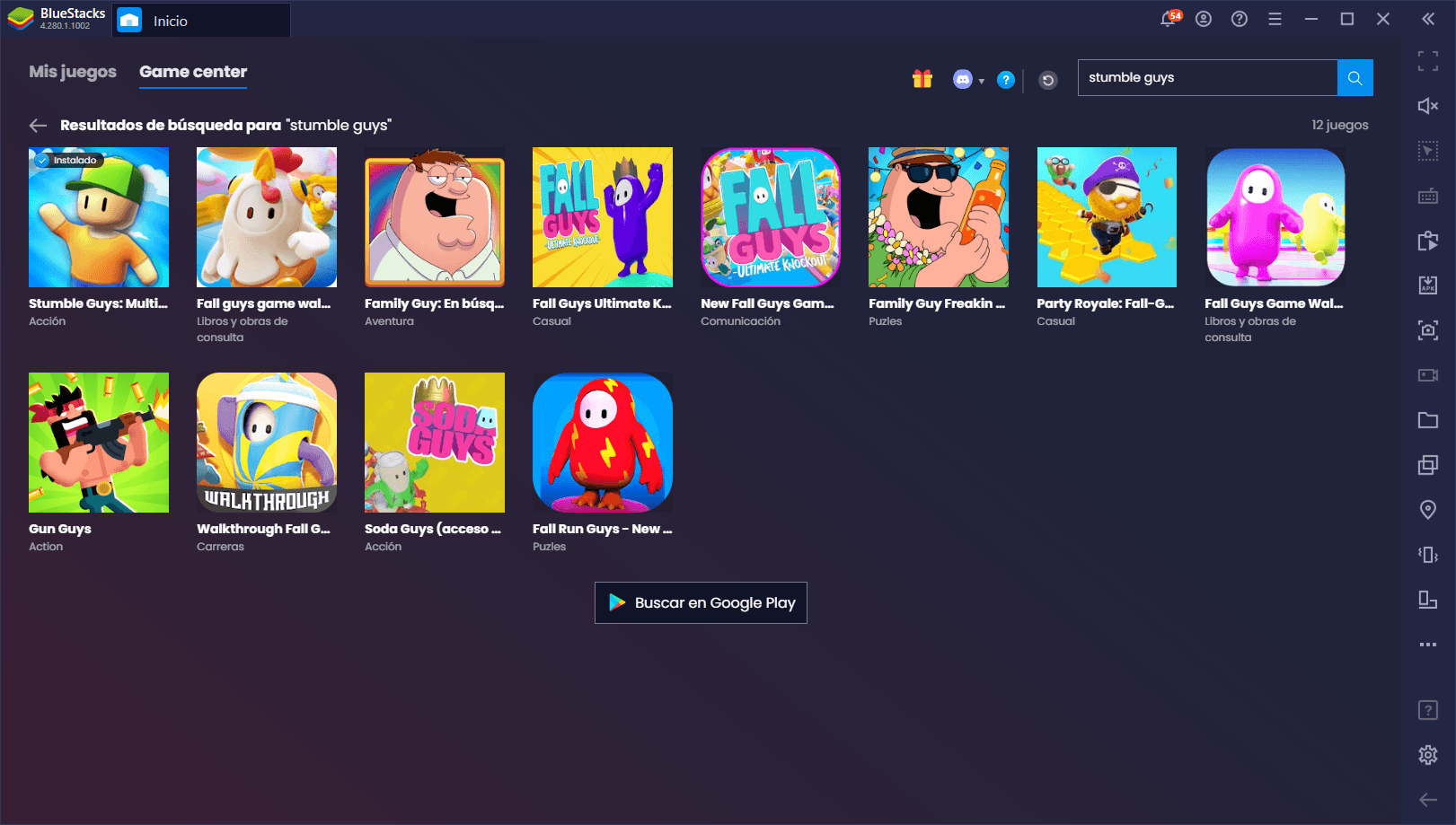Image resolution: width=1456 pixels, height=825 pixels.
Task: Click the sidebar cursor lock icon
Action: click(x=1428, y=151)
